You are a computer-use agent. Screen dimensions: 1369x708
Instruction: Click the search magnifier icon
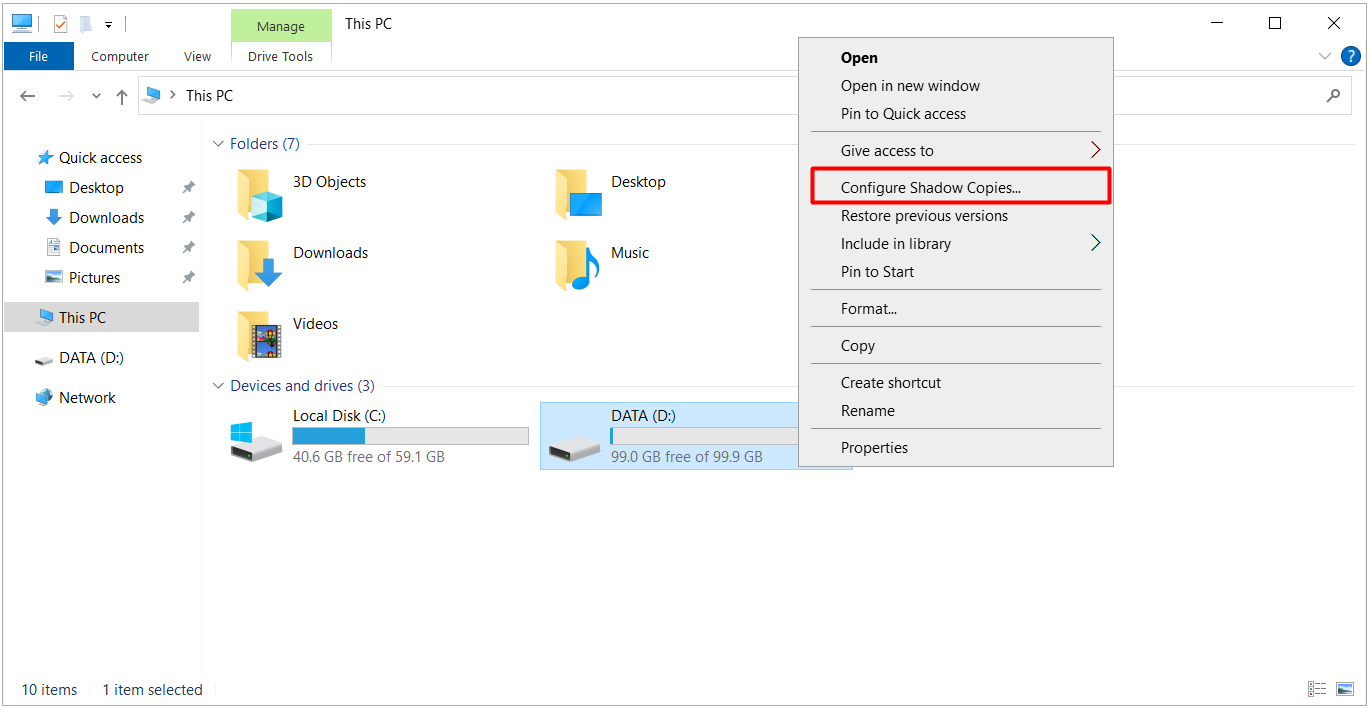1333,96
